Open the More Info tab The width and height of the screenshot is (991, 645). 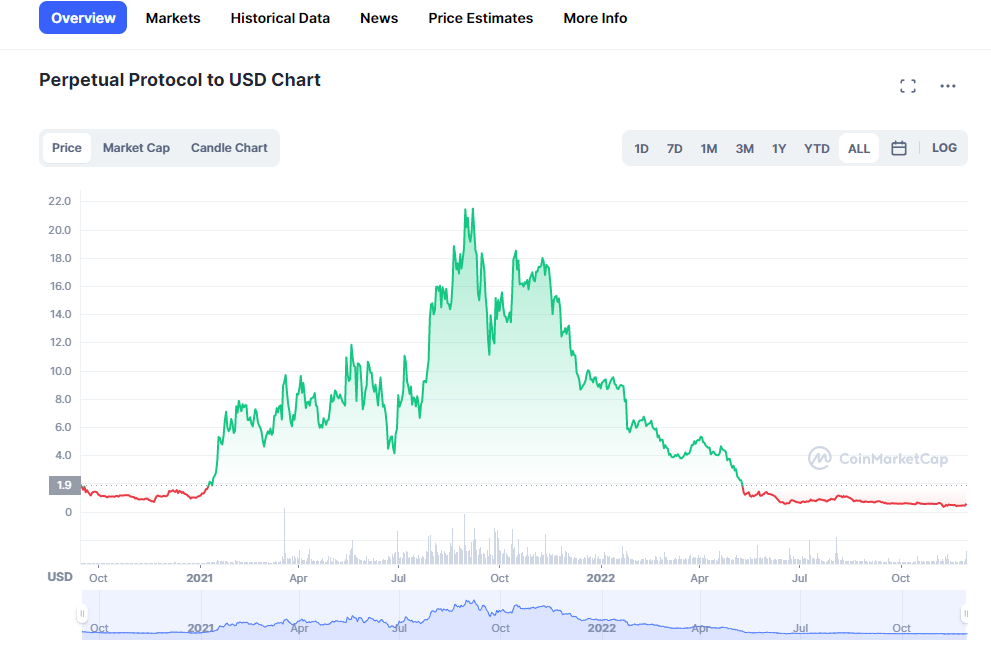pyautogui.click(x=595, y=18)
